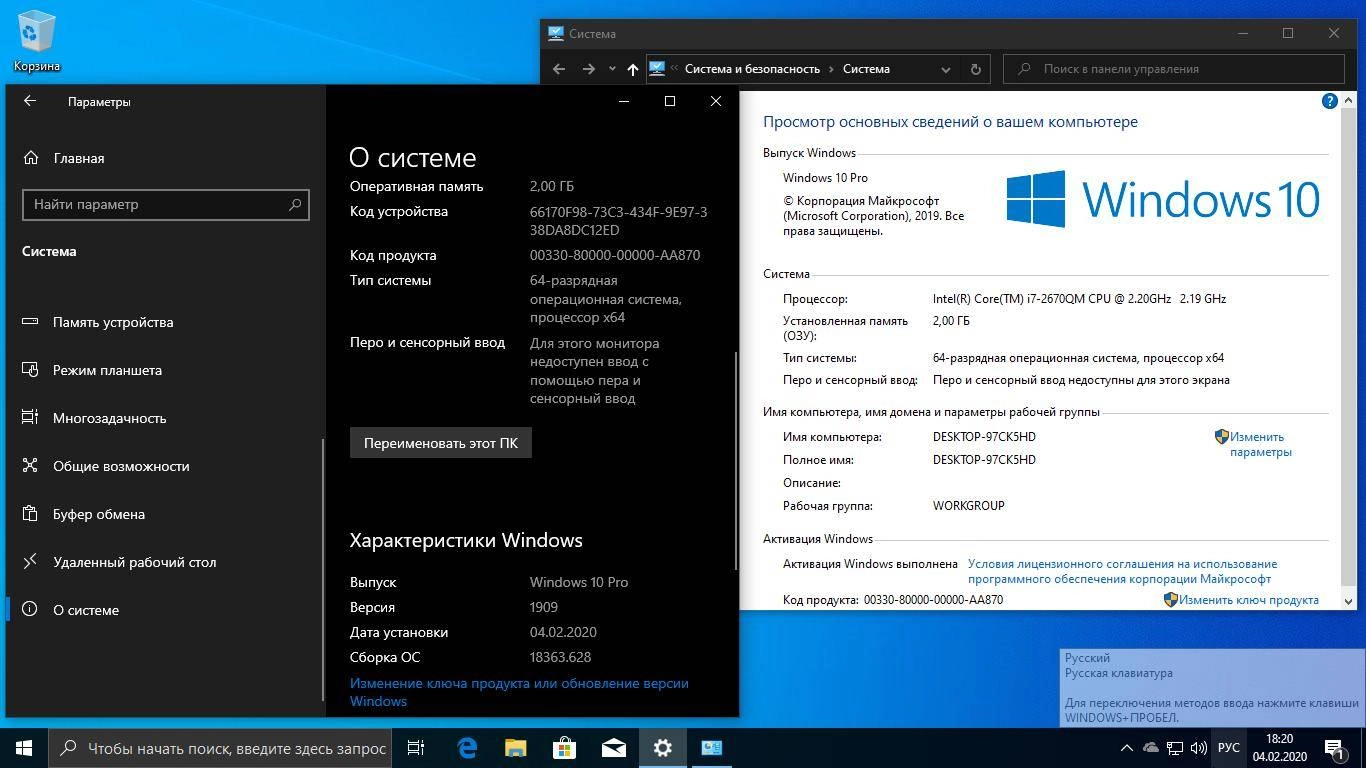This screenshot has height=768, width=1366.
Task: Click the taskbar search box
Action: pos(220,748)
